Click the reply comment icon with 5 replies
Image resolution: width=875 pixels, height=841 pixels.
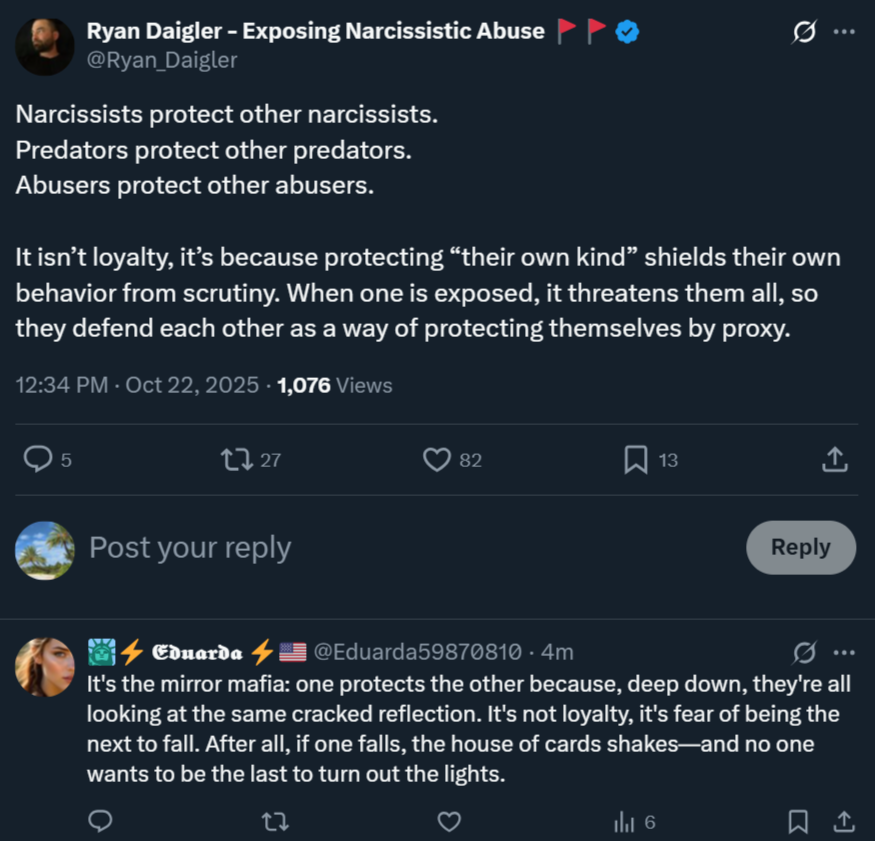(x=38, y=459)
